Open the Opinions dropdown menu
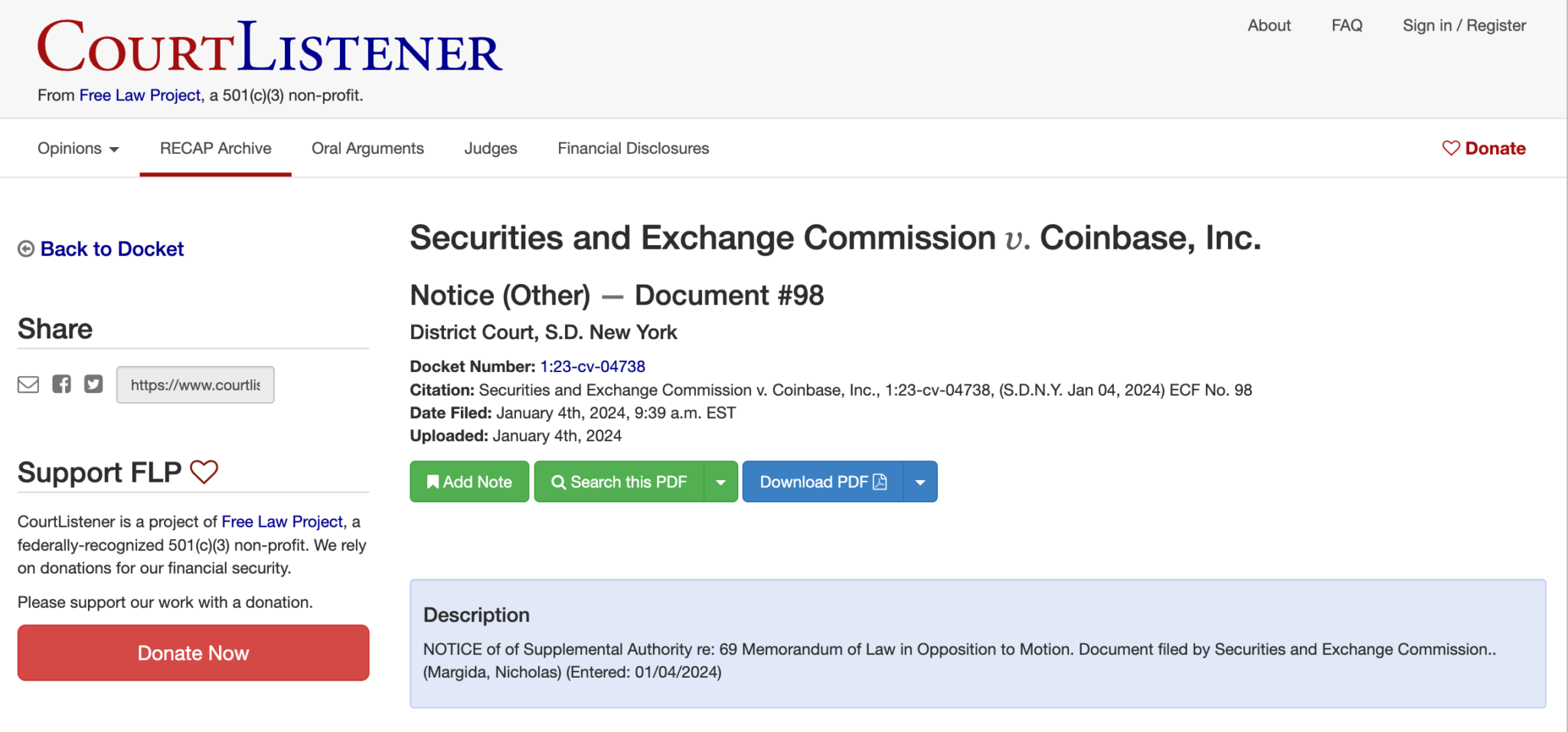This screenshot has width=1568, height=732. click(x=78, y=149)
